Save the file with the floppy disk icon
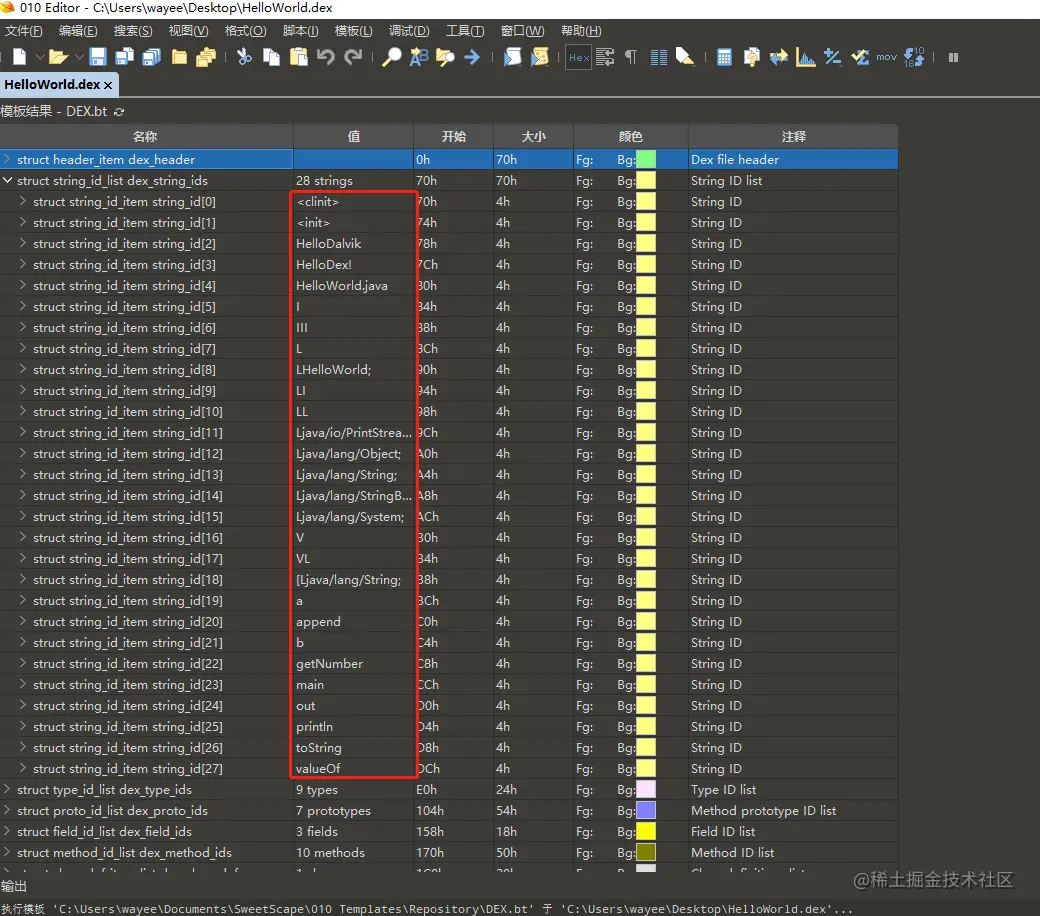 click(98, 58)
